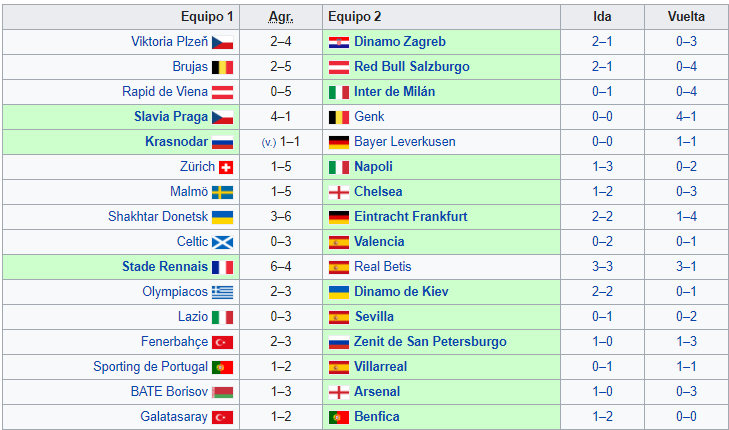This screenshot has height=430, width=729.
Task: Open the Villarreal team link
Action: point(380,367)
